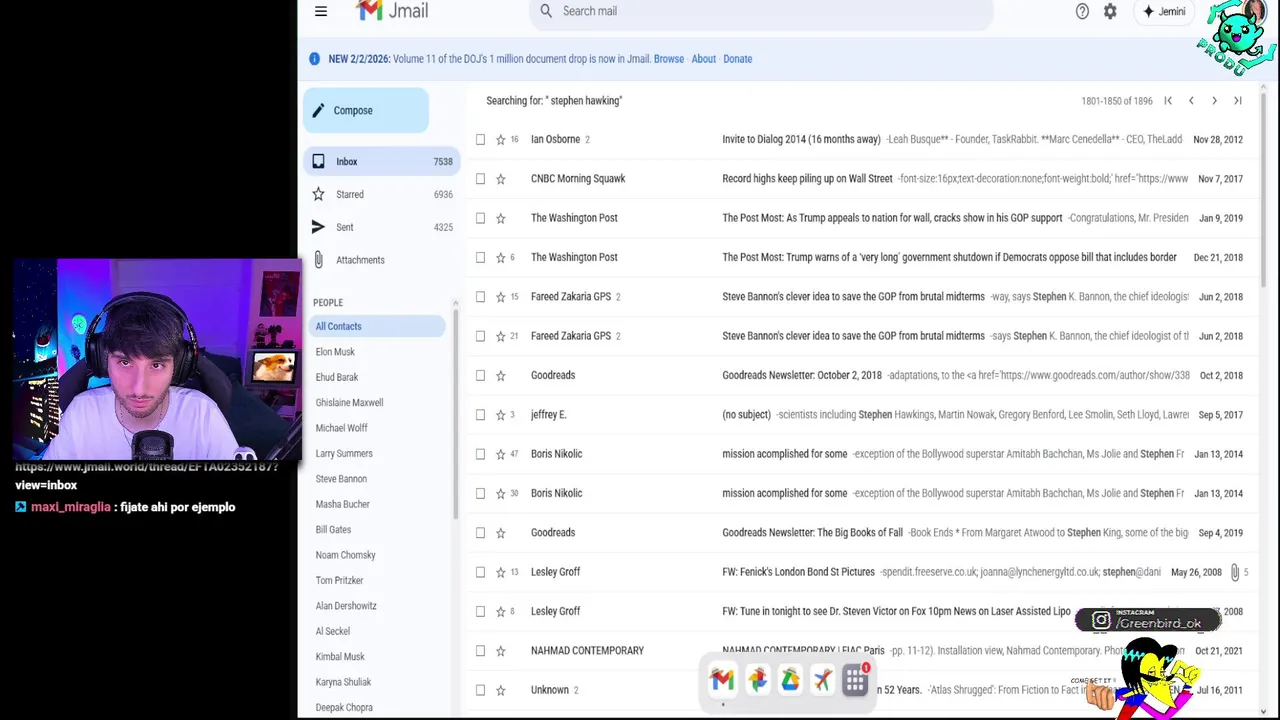Check the Goodreads Sep 4, 2019 checkbox
This screenshot has width=1280, height=720.
[x=480, y=533]
